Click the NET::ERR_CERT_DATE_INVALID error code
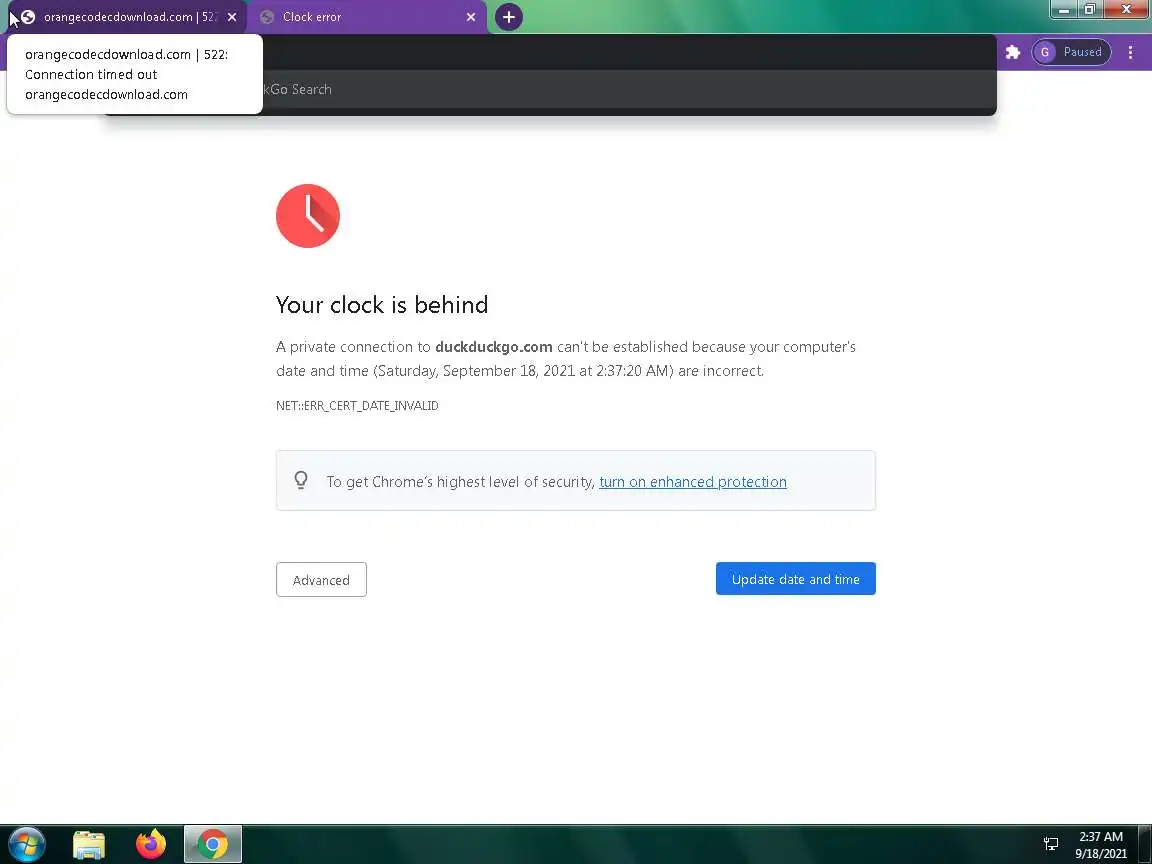 [x=357, y=406]
